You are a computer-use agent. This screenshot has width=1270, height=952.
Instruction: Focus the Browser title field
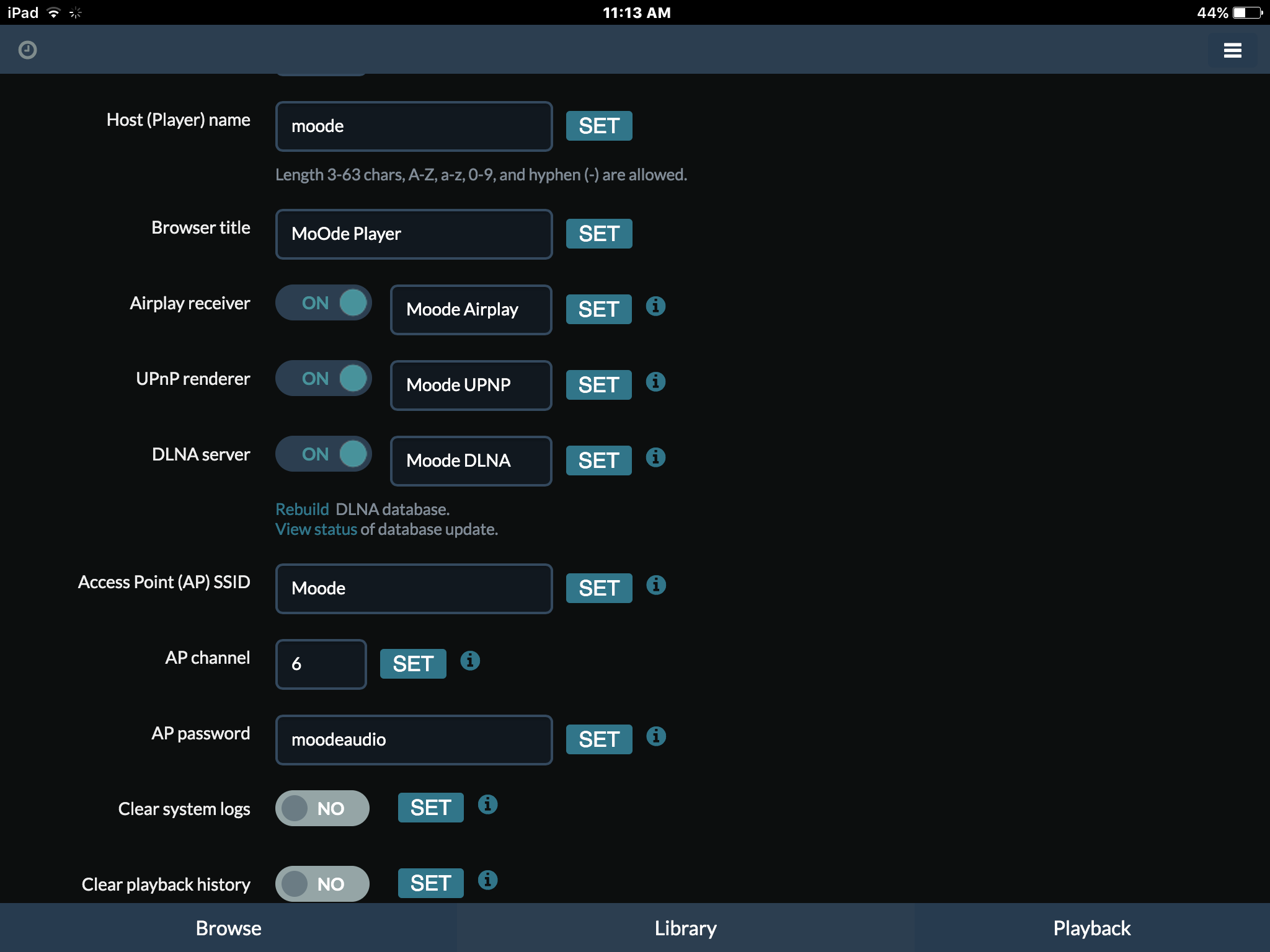414,234
